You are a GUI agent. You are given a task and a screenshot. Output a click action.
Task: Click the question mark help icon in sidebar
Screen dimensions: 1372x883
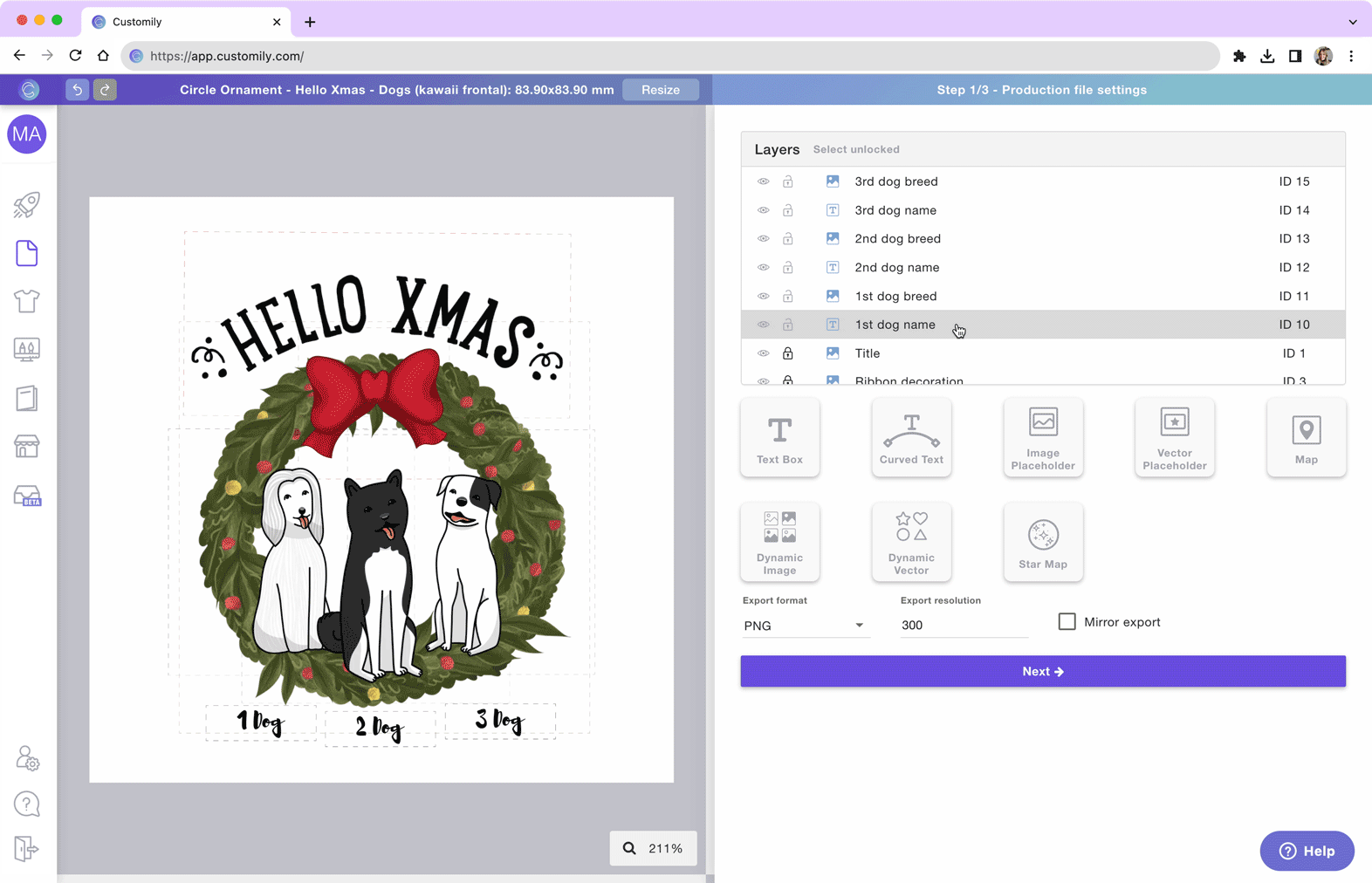click(x=27, y=804)
